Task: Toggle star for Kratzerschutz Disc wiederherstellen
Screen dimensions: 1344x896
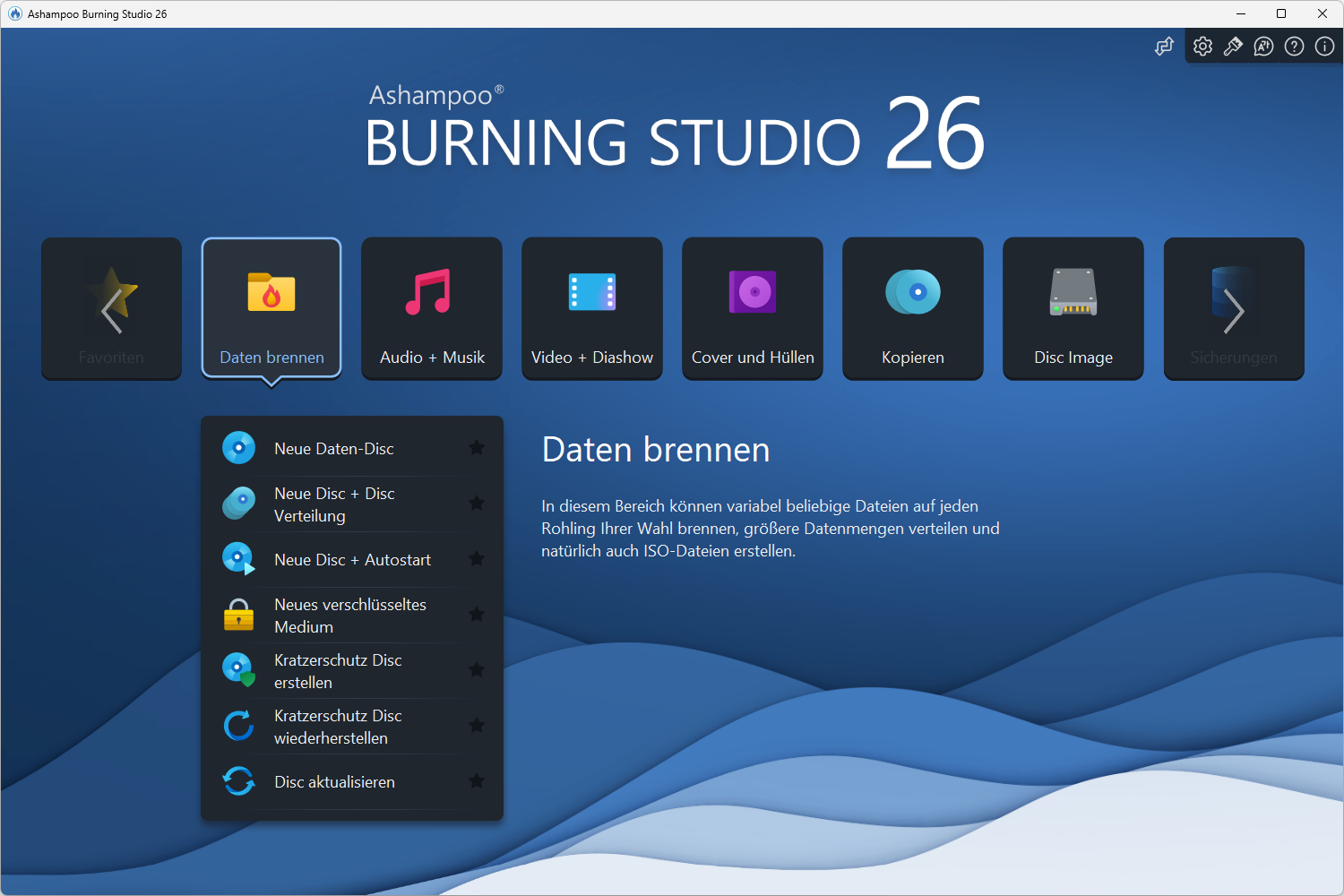Action: click(x=477, y=726)
